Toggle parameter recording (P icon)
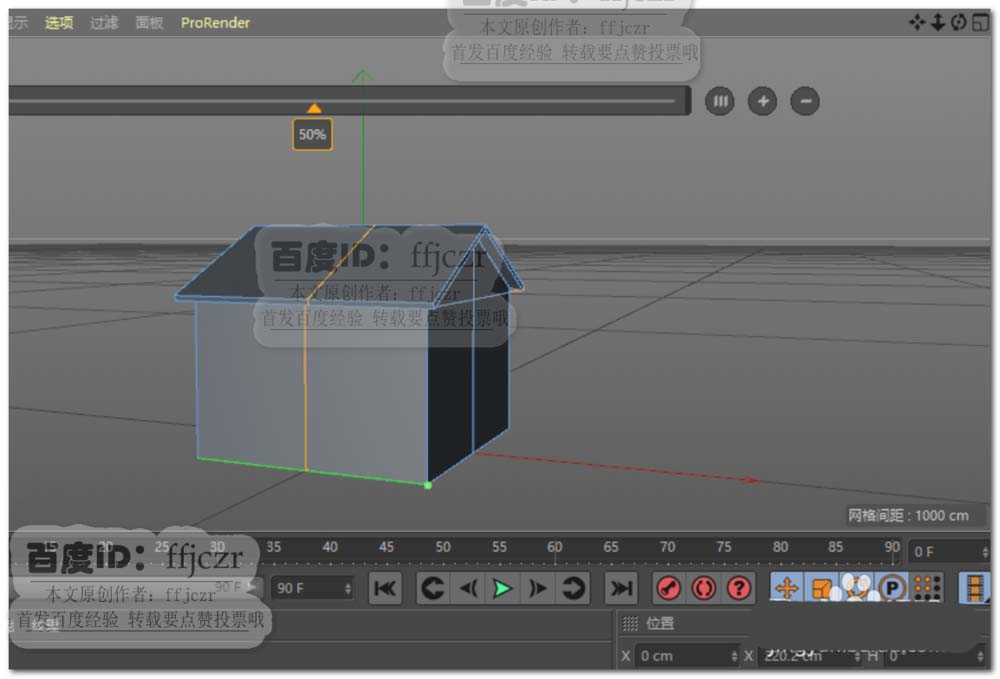The height and width of the screenshot is (679, 1000). tap(891, 588)
